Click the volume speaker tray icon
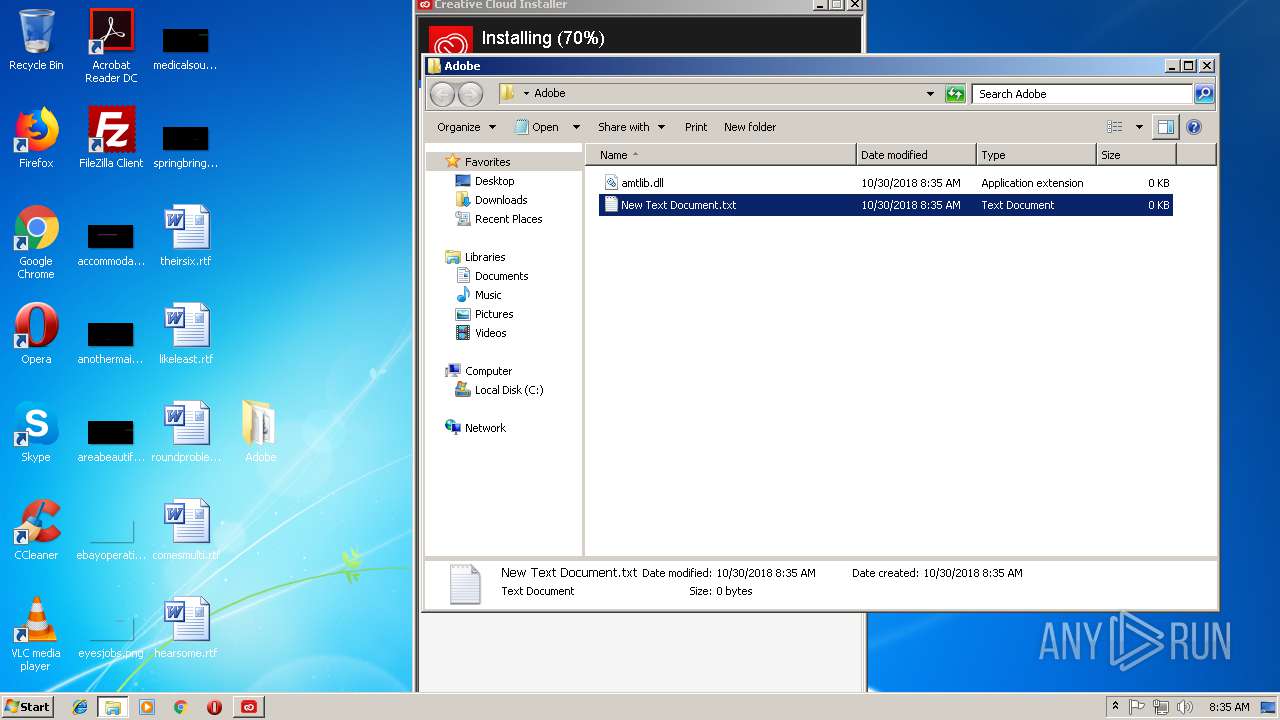The width and height of the screenshot is (1280, 720). [x=1185, y=707]
